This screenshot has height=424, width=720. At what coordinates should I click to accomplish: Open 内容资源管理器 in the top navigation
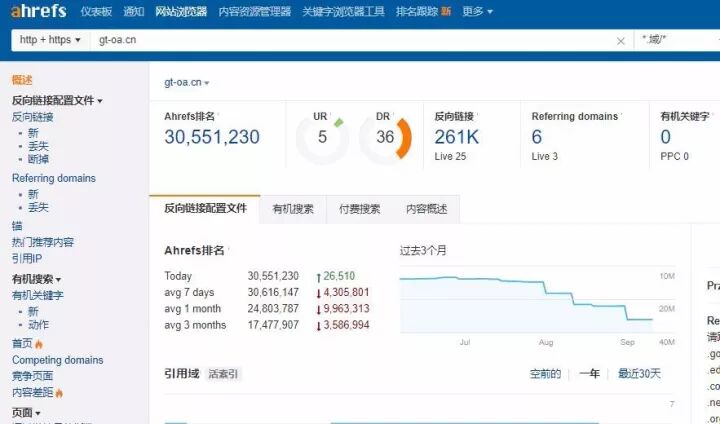tap(254, 11)
